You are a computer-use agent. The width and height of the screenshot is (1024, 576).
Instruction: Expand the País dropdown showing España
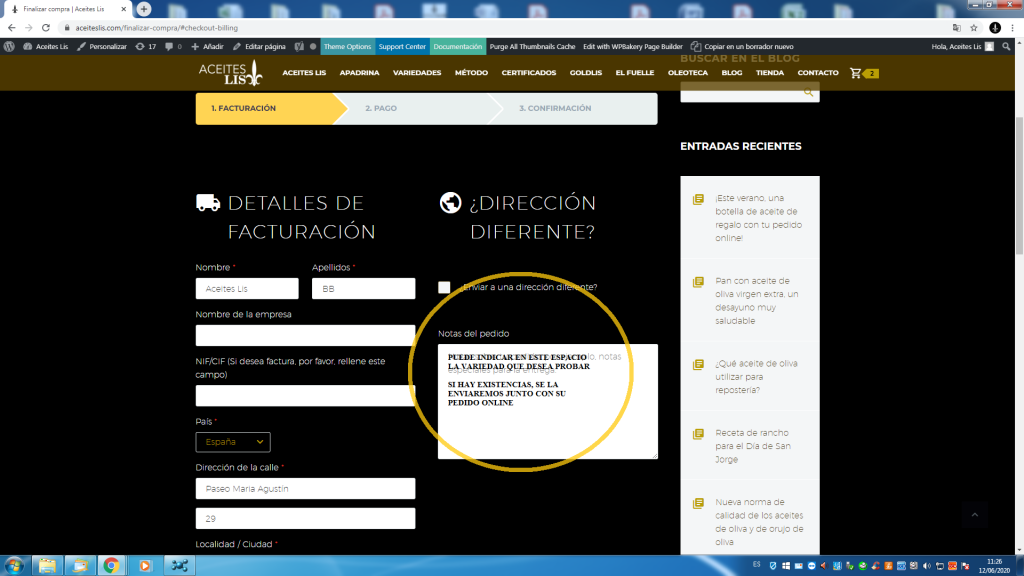pyautogui.click(x=233, y=442)
